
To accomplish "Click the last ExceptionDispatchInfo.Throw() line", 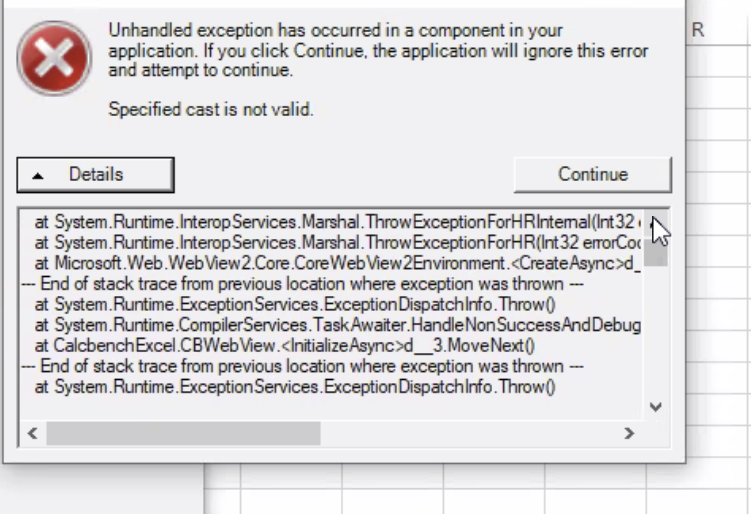I will (x=295, y=387).
